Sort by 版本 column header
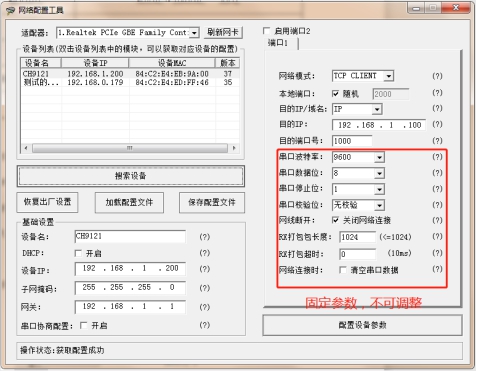 tap(227, 63)
